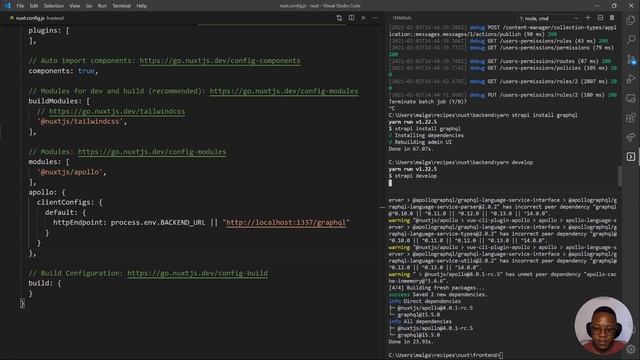Screen dimensions: 640x360
Task: Open the Explorer view in the activity bar
Action: (x=631, y=20)
